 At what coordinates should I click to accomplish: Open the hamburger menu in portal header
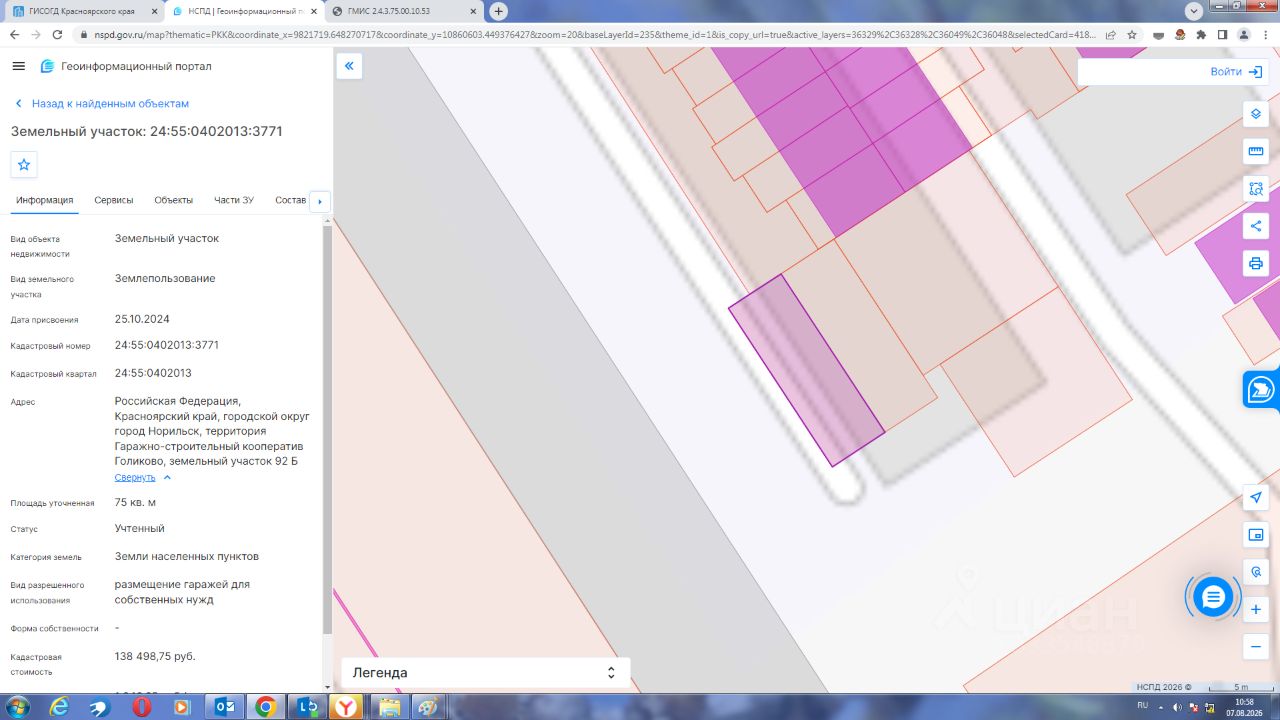click(18, 66)
